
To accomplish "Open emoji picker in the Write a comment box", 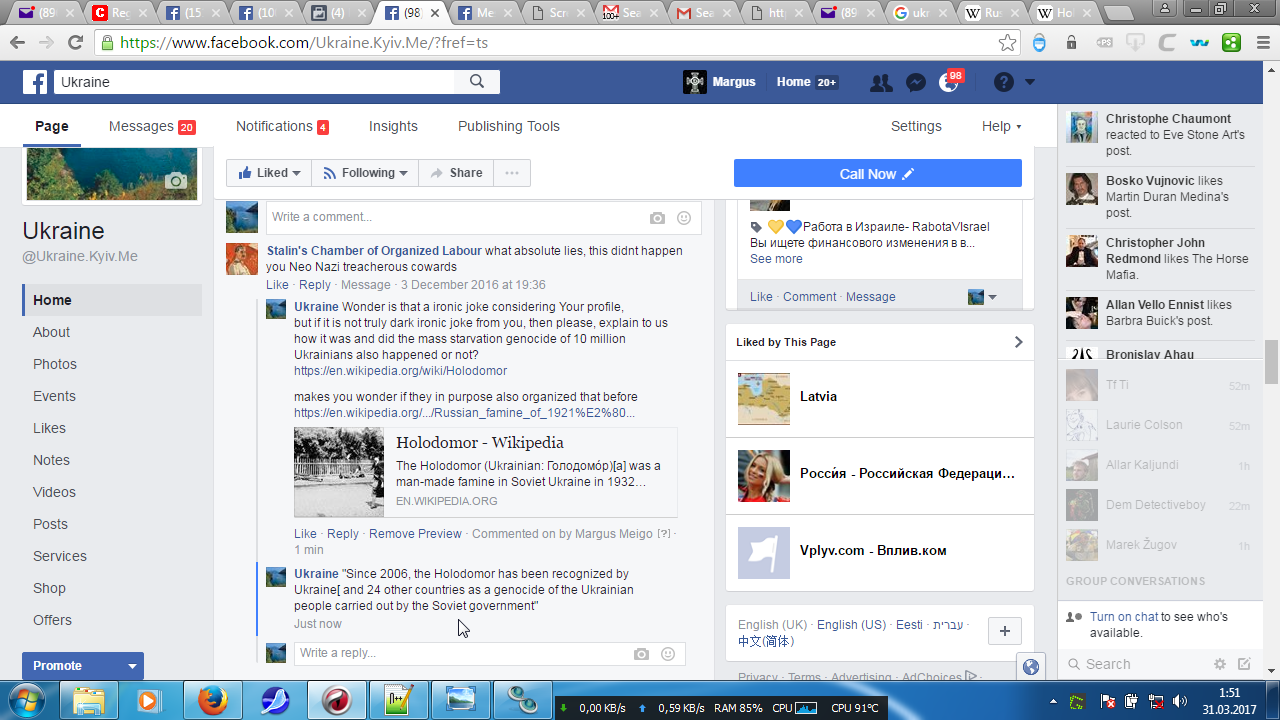I will 684,218.
